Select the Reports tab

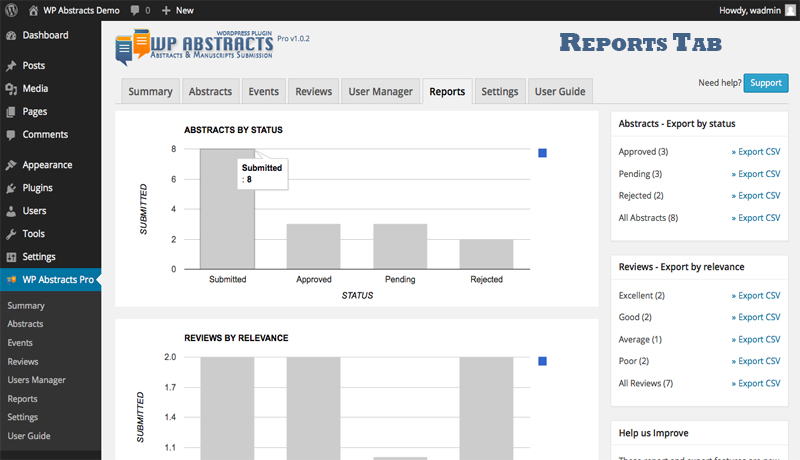point(447,91)
